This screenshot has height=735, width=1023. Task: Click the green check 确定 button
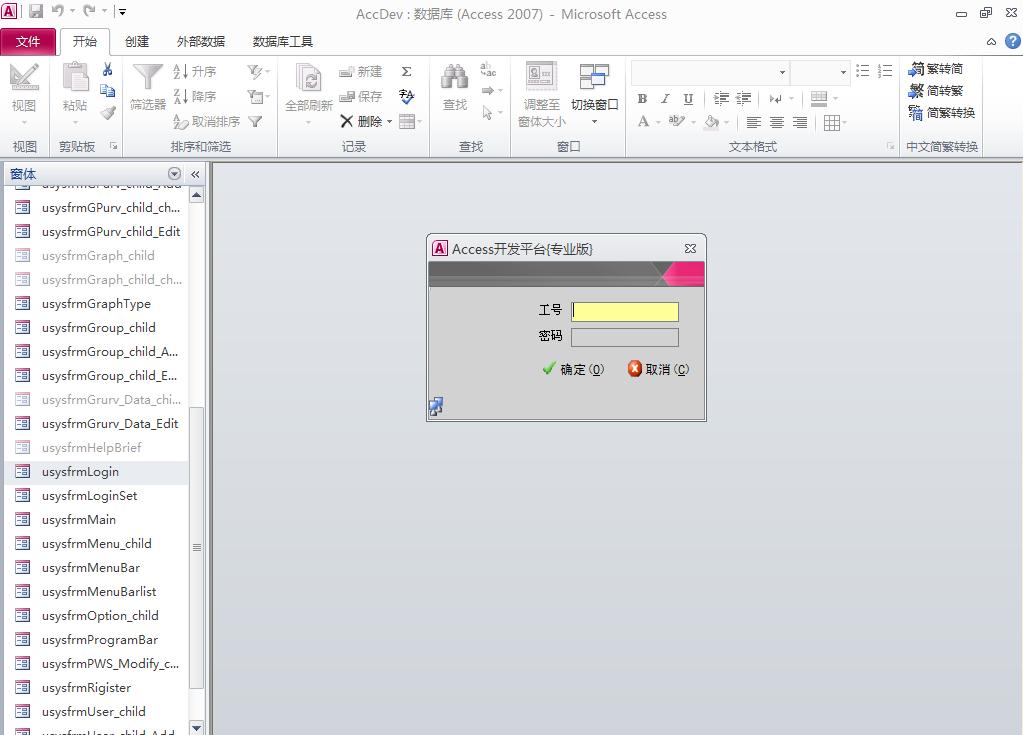coord(573,369)
